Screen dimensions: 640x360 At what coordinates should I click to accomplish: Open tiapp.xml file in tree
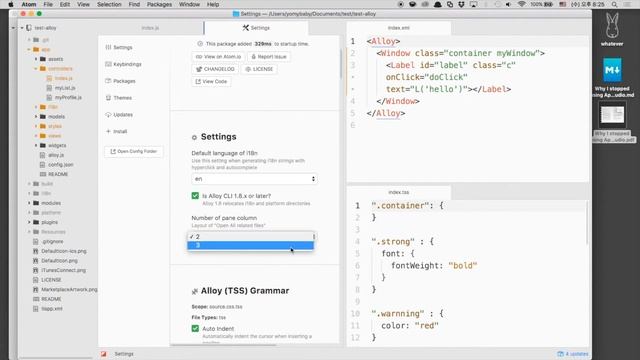pyautogui.click(x=52, y=309)
